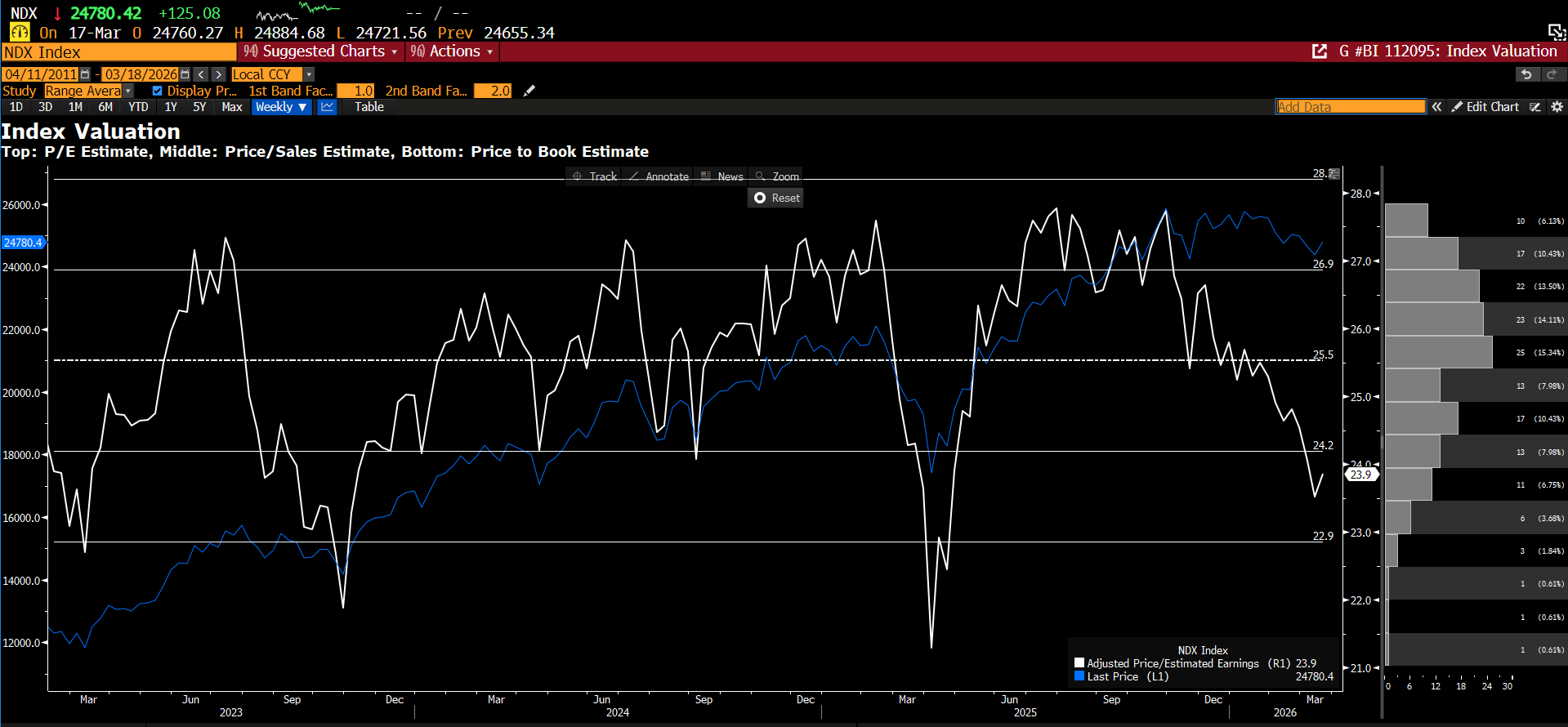Image resolution: width=1568 pixels, height=727 pixels.
Task: Click white Adjusted Price/Estimated Earnings legend swatch
Action: coord(1079,663)
